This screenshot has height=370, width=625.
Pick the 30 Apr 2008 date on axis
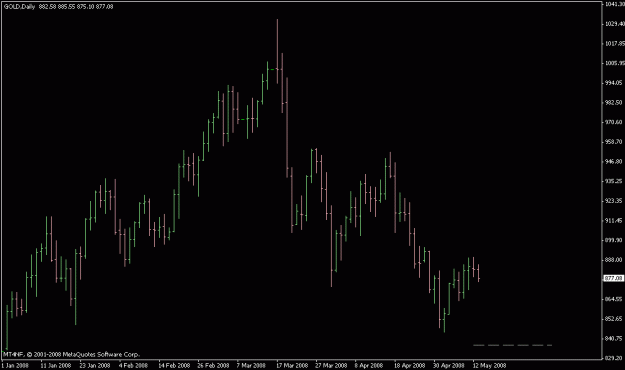tap(449, 365)
